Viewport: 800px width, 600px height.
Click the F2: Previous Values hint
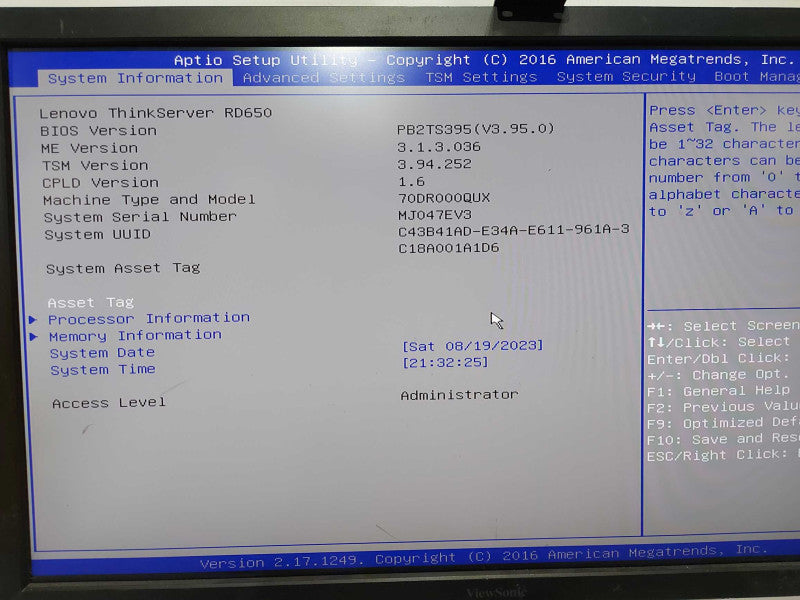coord(723,407)
